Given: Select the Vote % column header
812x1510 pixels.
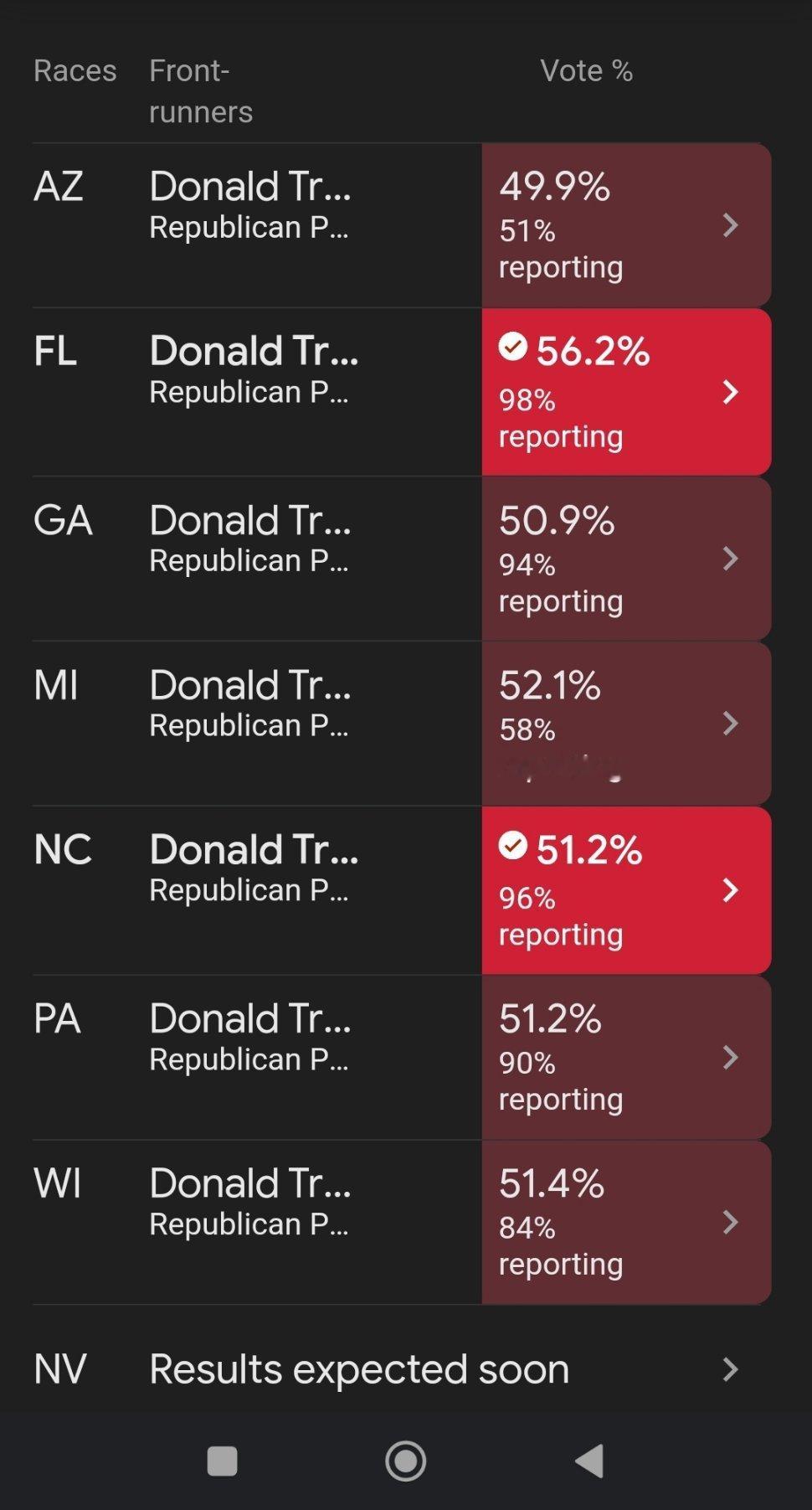Looking at the screenshot, I should (x=586, y=70).
